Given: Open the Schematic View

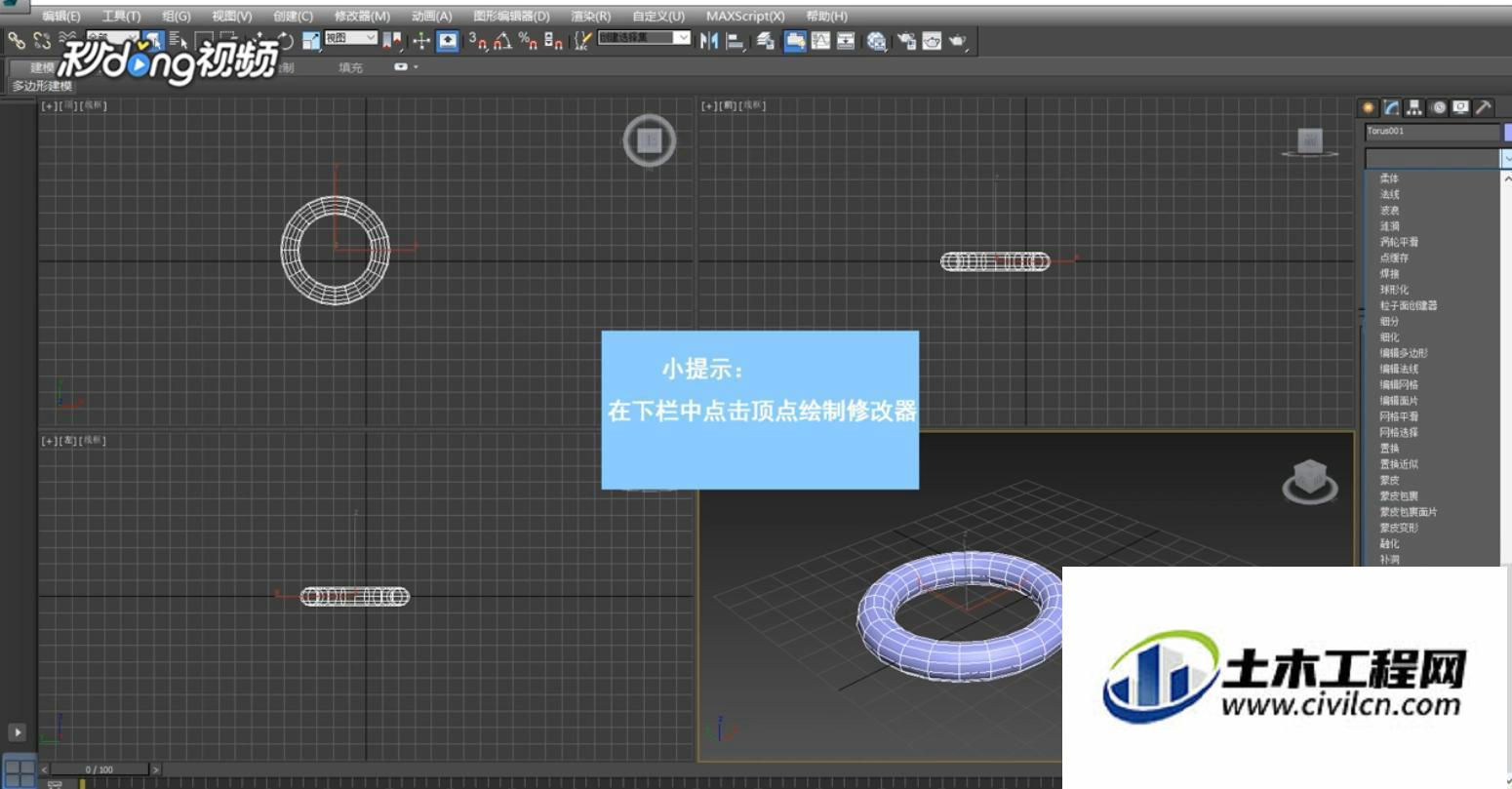Looking at the screenshot, I should [x=846, y=40].
